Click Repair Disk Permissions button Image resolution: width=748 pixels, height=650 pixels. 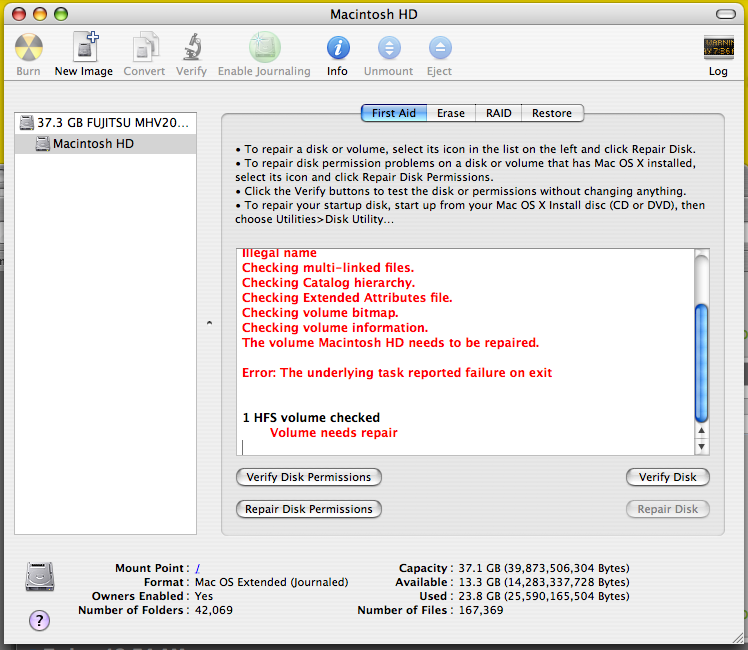pyautogui.click(x=309, y=509)
